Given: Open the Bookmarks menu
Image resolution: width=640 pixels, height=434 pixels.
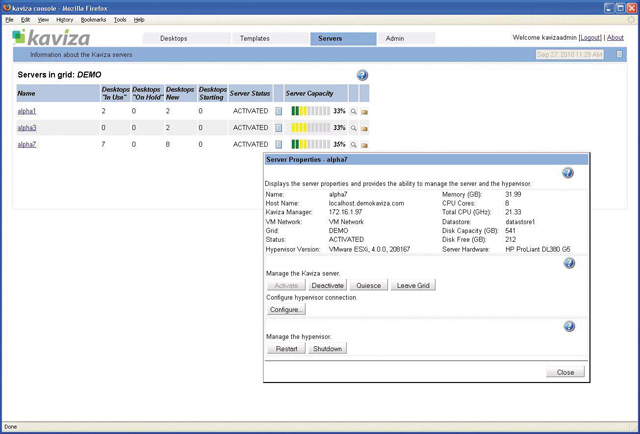Looking at the screenshot, I should [x=93, y=20].
